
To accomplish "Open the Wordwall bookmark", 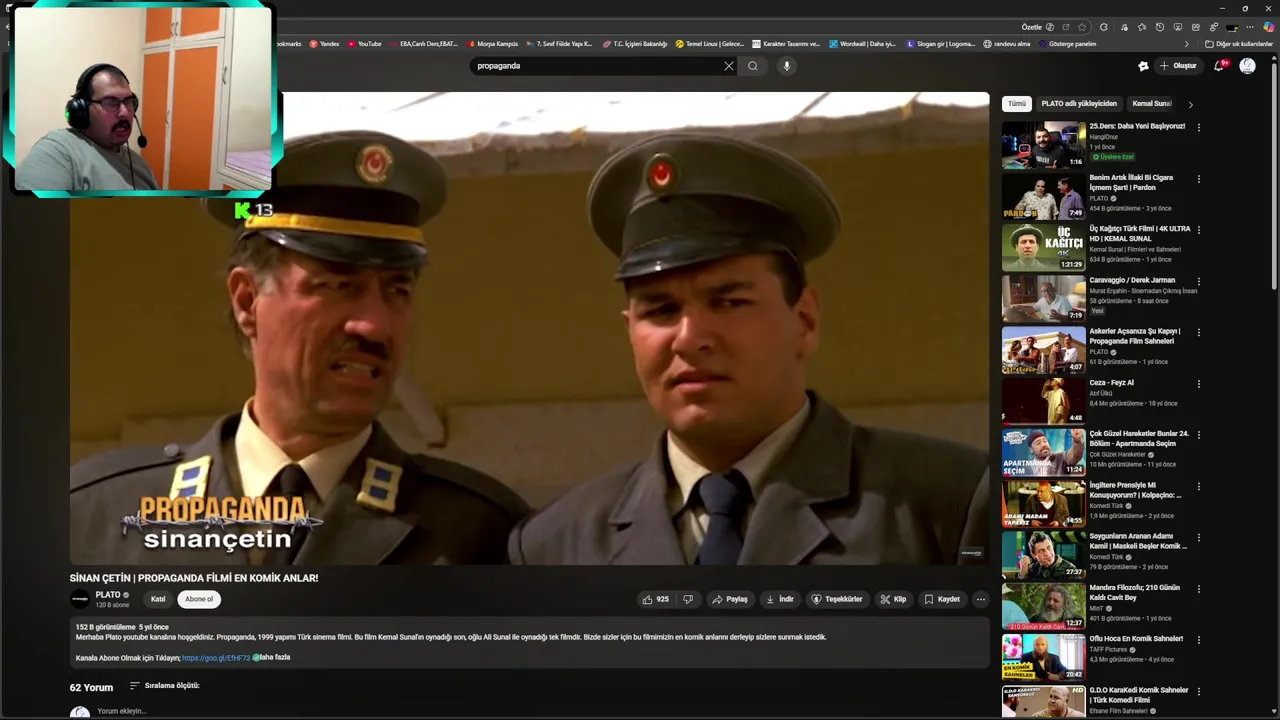I will point(862,44).
